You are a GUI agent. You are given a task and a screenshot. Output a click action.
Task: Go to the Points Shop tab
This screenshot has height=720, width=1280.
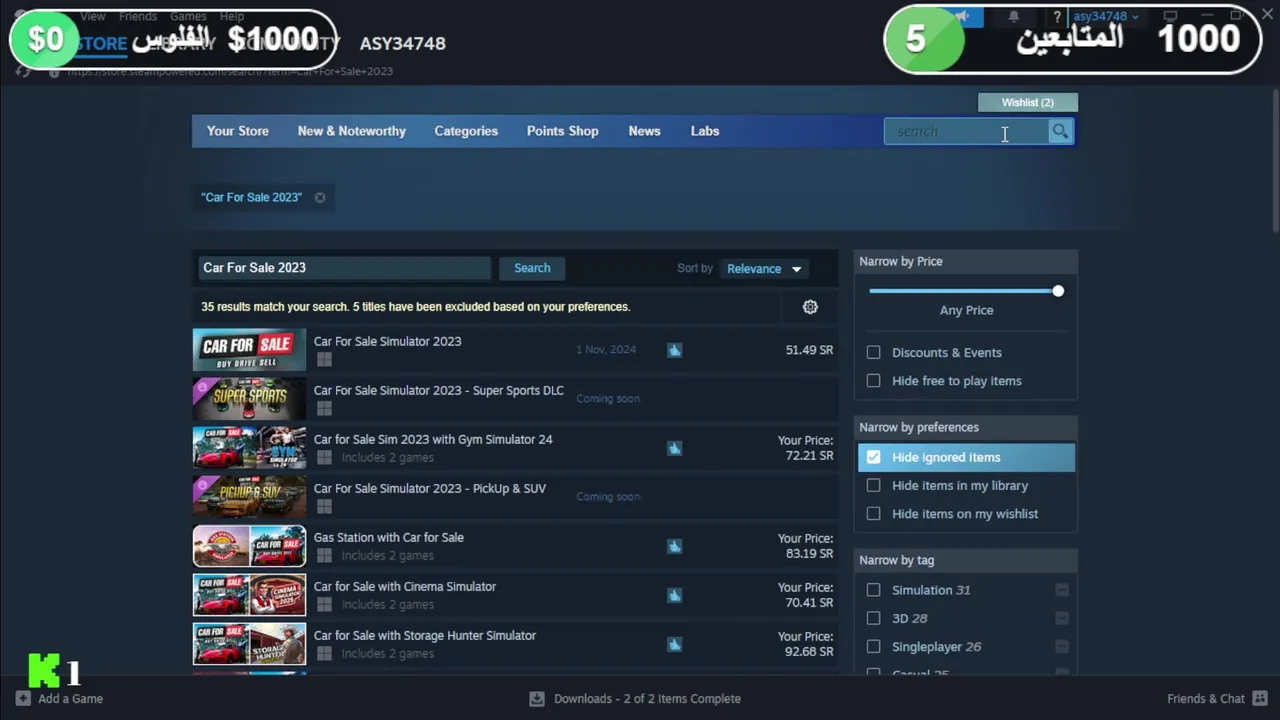point(562,131)
